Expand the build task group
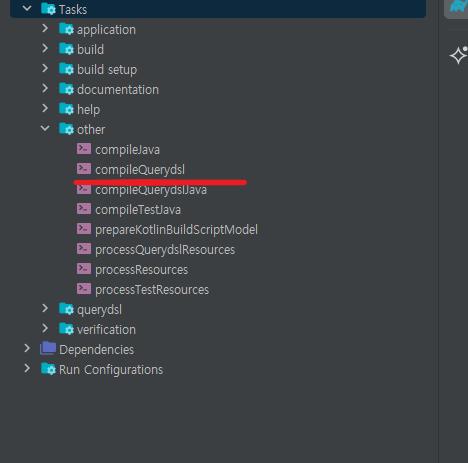The width and height of the screenshot is (468, 463). point(45,49)
